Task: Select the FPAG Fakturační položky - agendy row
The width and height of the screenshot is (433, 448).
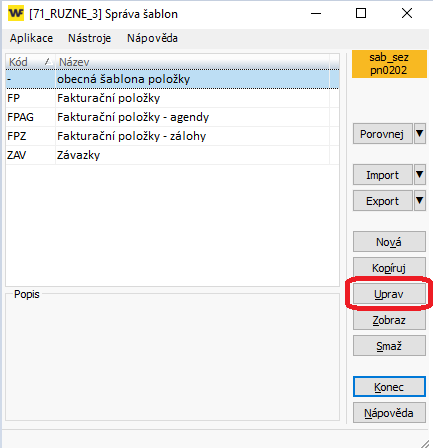Action: [x=172, y=117]
